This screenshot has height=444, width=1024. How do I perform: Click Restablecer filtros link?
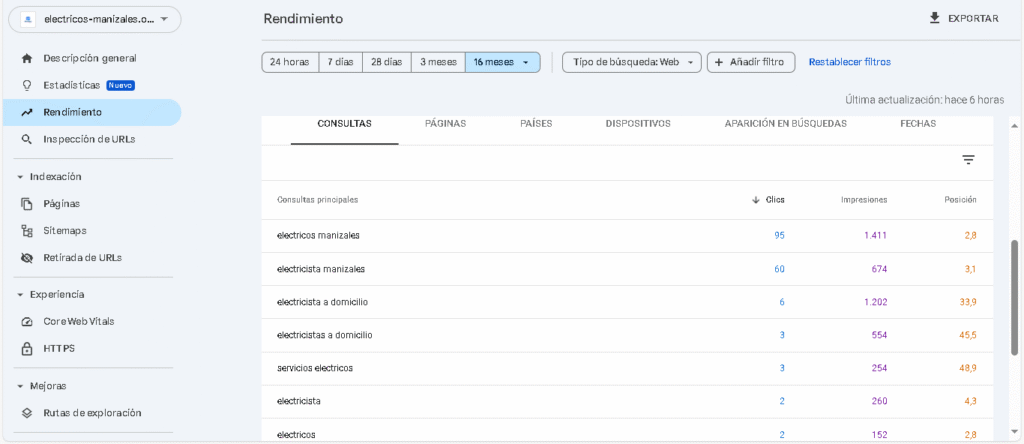pyautogui.click(x=849, y=62)
